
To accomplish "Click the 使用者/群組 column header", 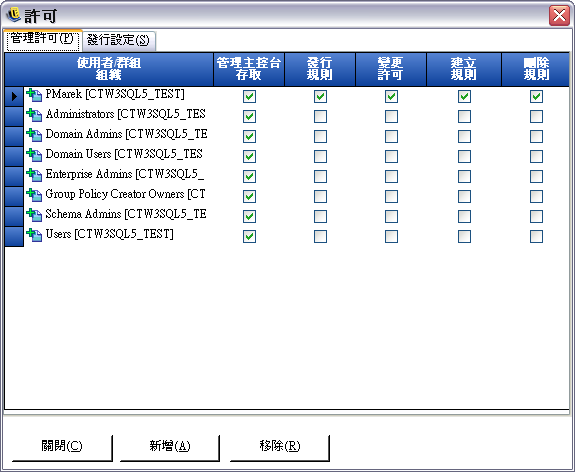I will pyautogui.click(x=109, y=69).
